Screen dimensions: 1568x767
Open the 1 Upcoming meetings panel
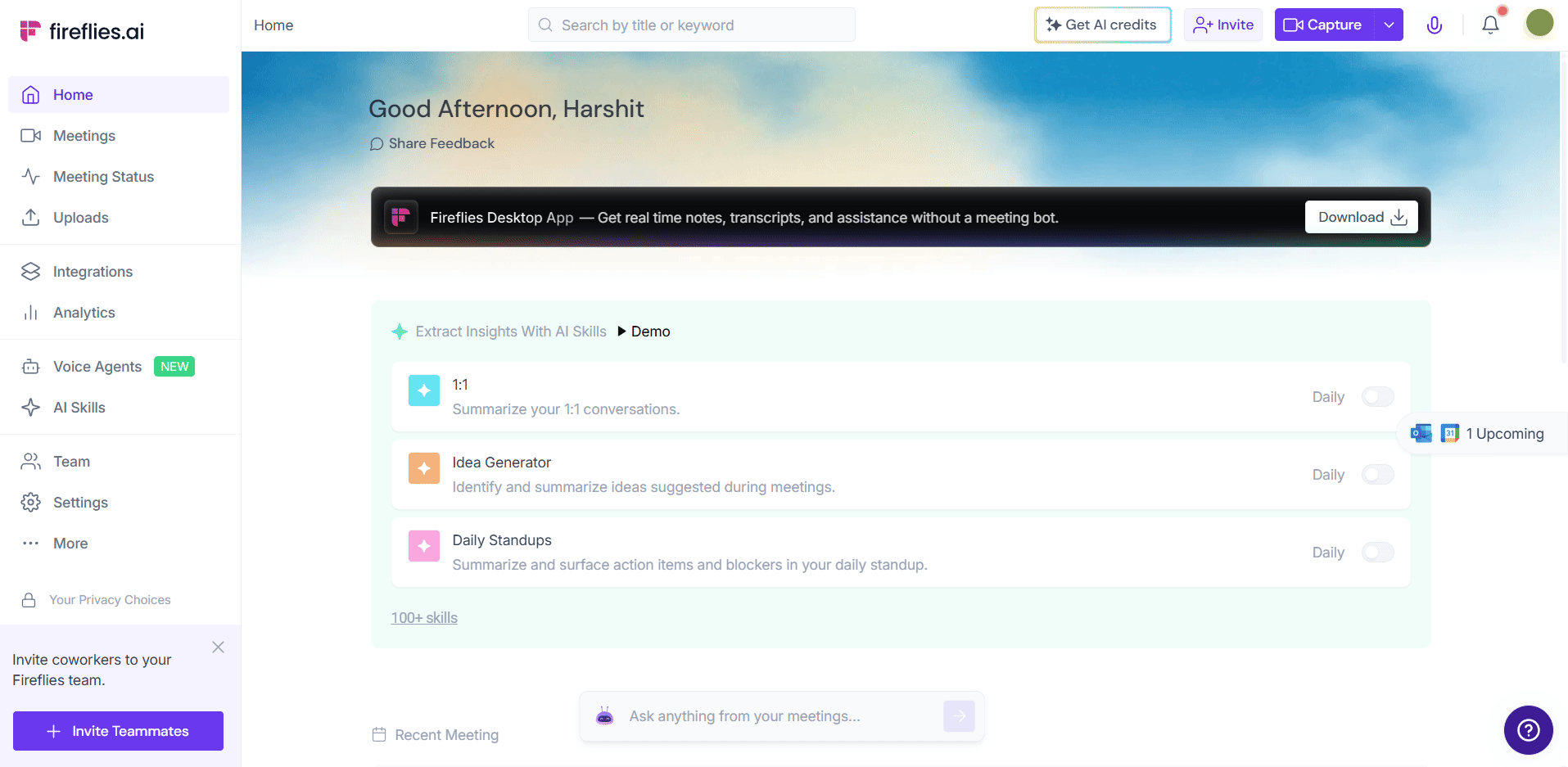[1482, 434]
